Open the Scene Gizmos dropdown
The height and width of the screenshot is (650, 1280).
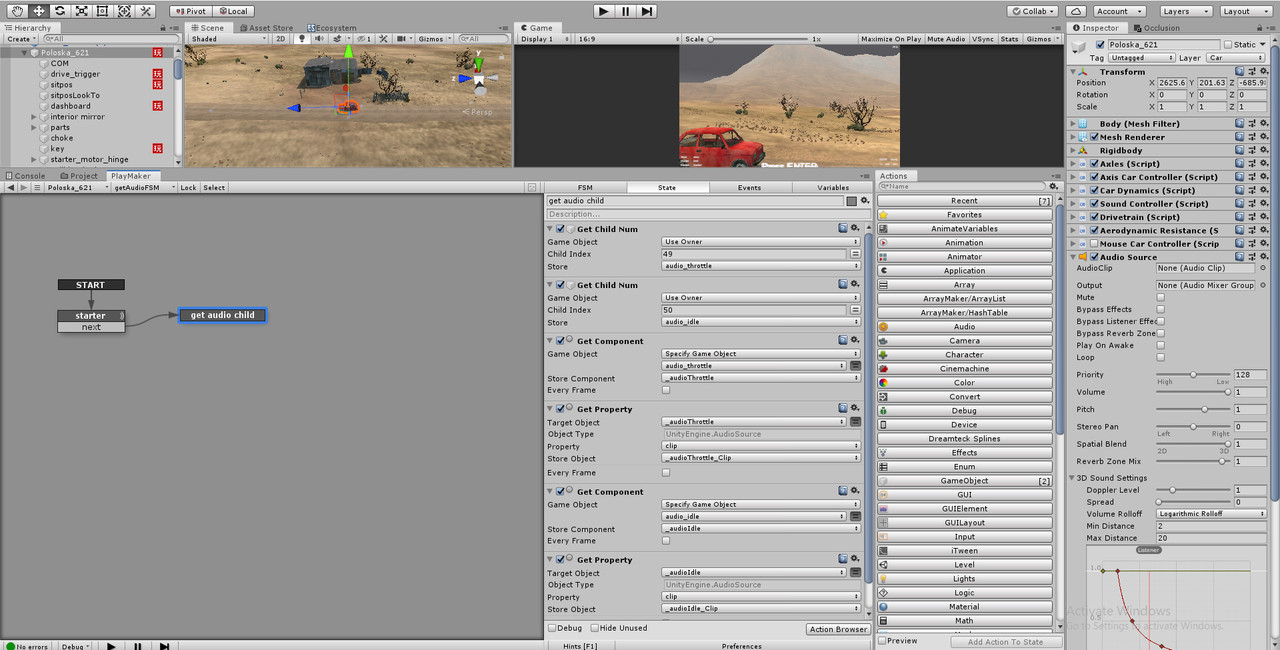[x=434, y=39]
